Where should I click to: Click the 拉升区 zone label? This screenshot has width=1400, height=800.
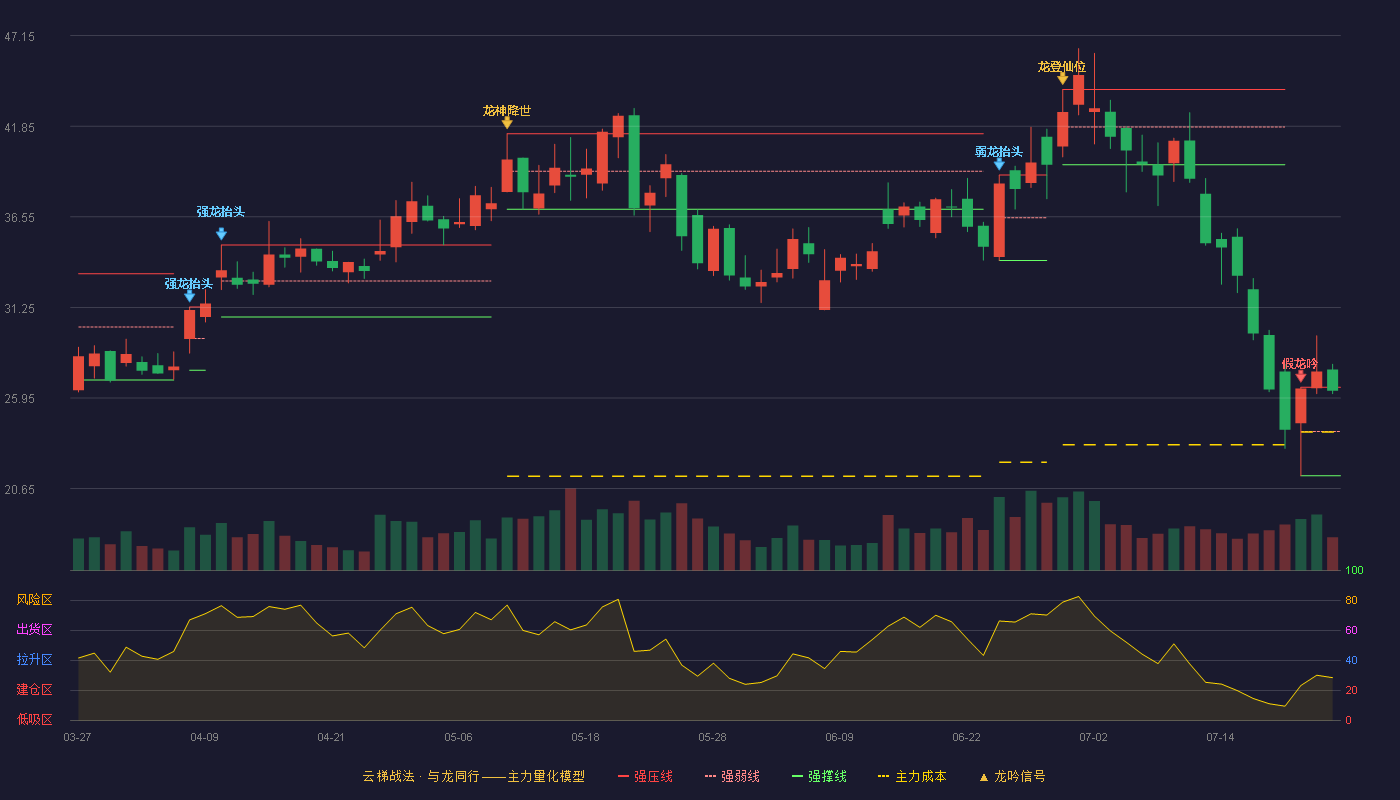pos(34,660)
